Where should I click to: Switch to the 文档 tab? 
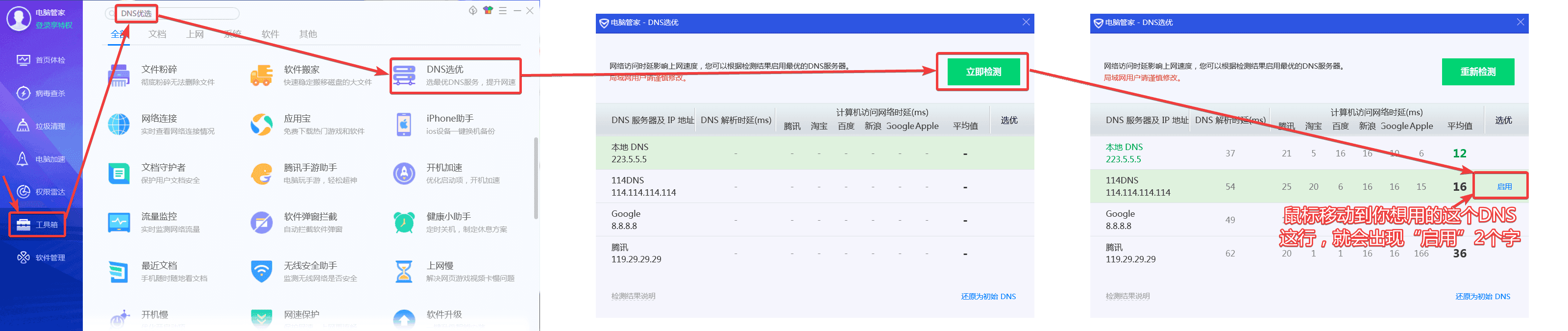click(157, 34)
